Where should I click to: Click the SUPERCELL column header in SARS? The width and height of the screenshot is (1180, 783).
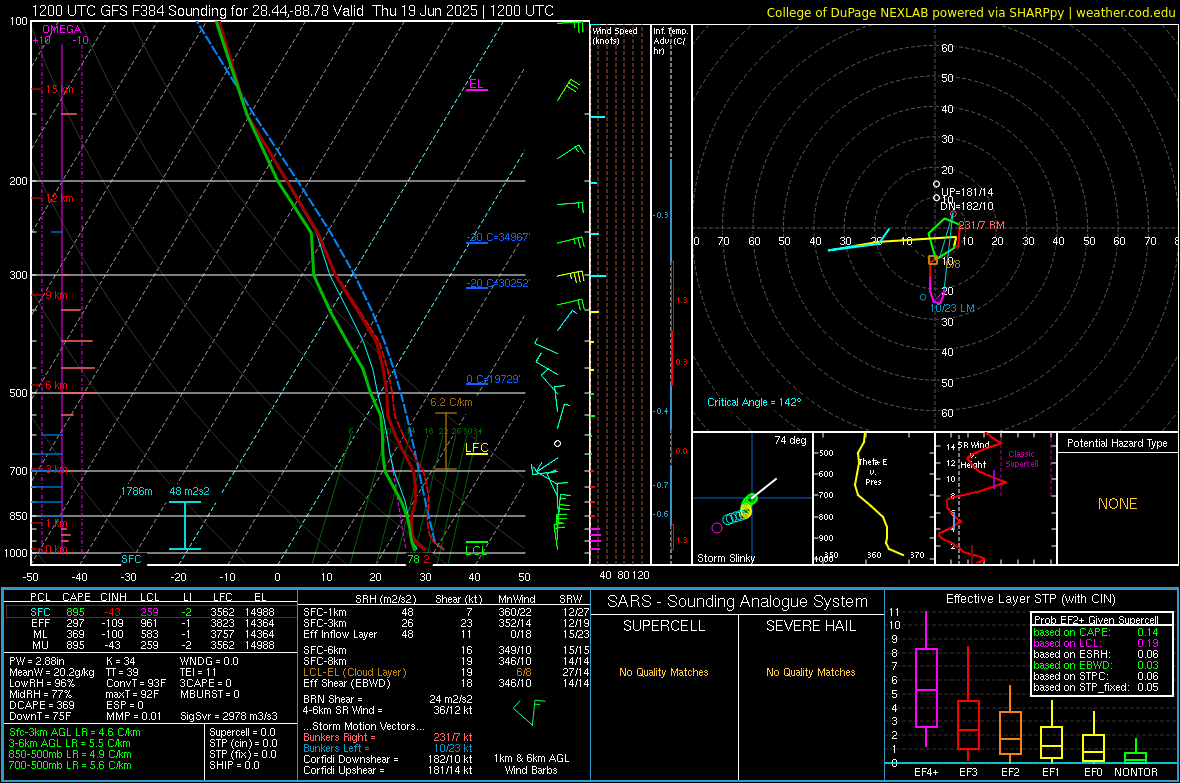click(664, 626)
